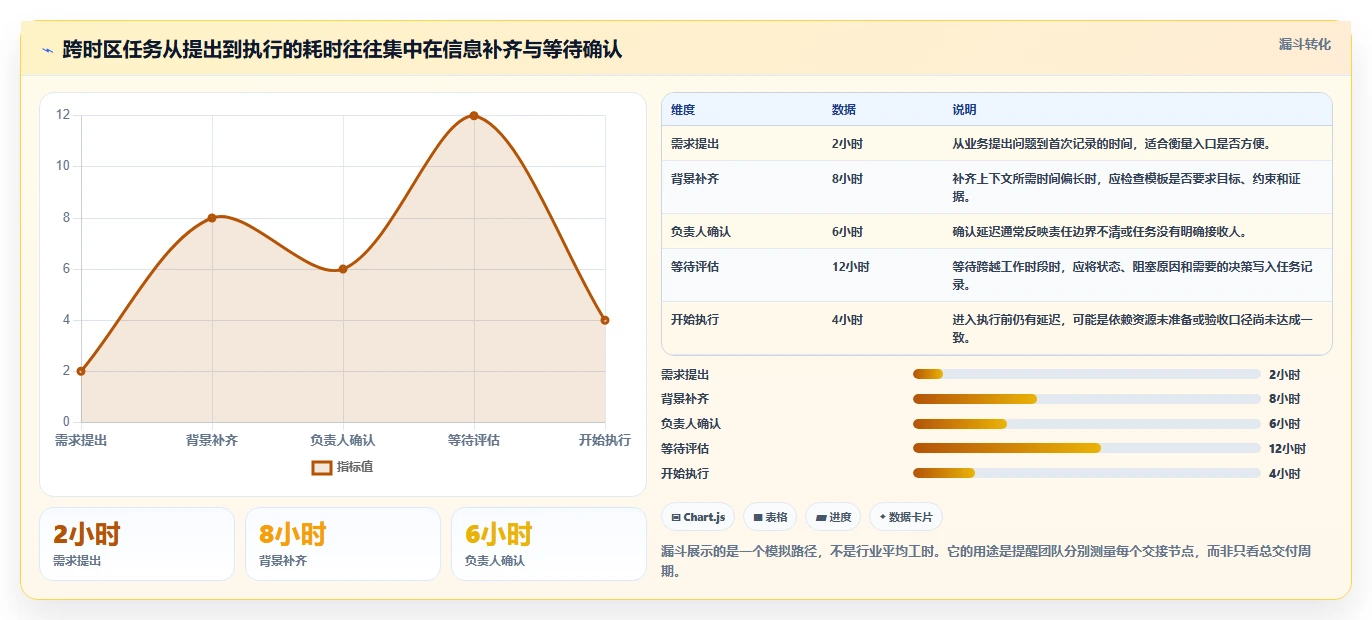Click the 12小时 value beside the 等待评估 bar
The width and height of the screenshot is (1372, 620).
click(1287, 449)
